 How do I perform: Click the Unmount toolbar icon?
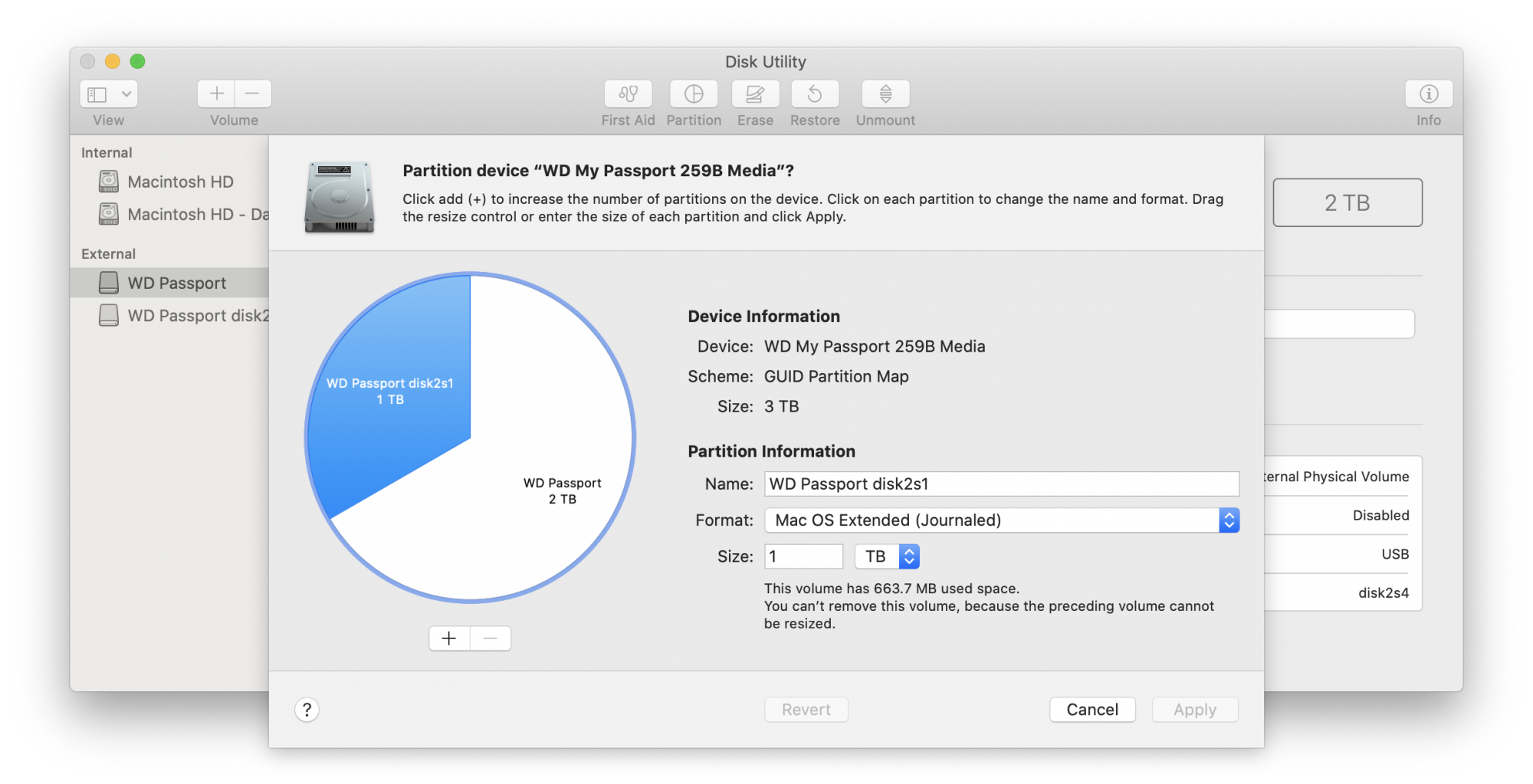pos(885,93)
